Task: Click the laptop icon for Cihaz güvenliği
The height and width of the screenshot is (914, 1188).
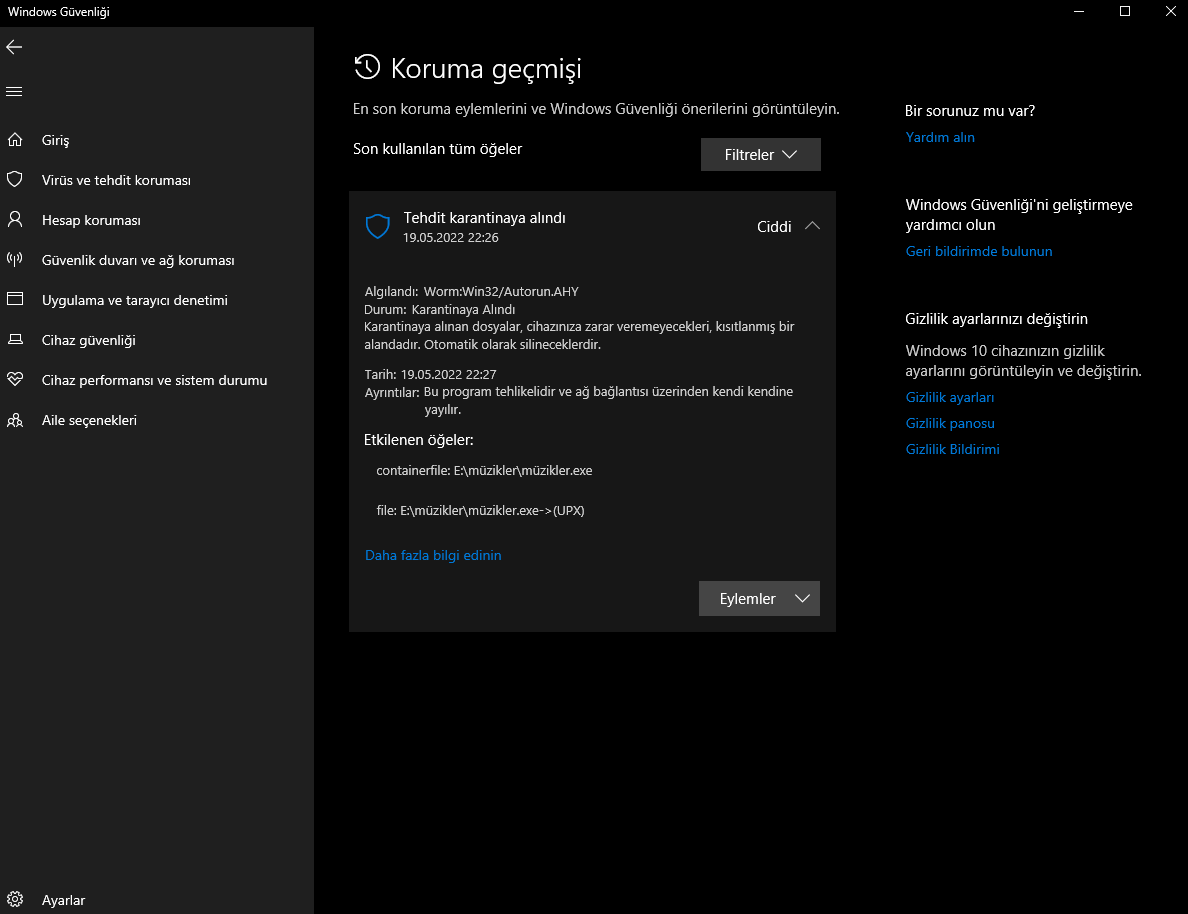Action: pos(15,340)
